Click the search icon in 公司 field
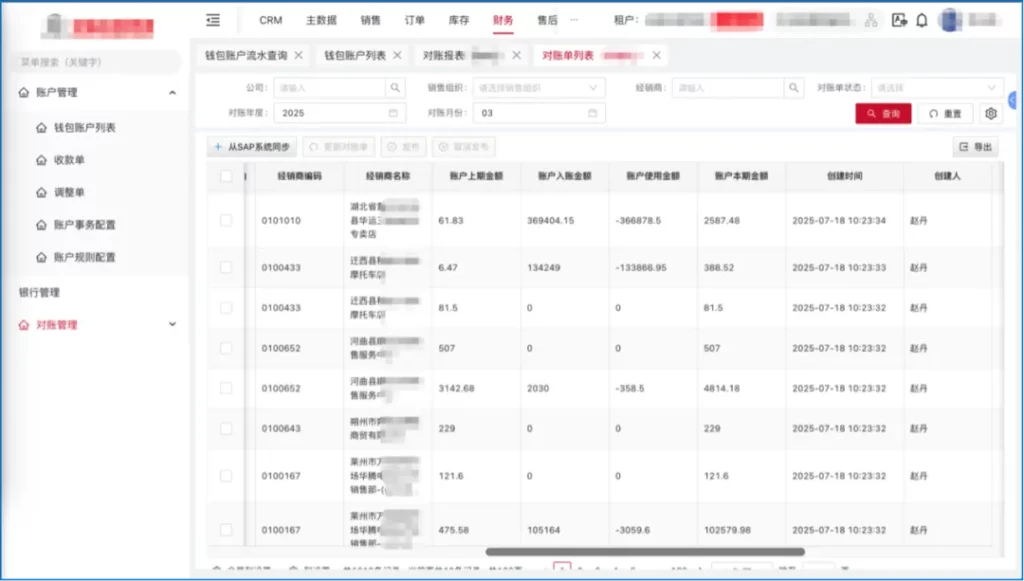The width and height of the screenshot is (1024, 581). (x=395, y=87)
